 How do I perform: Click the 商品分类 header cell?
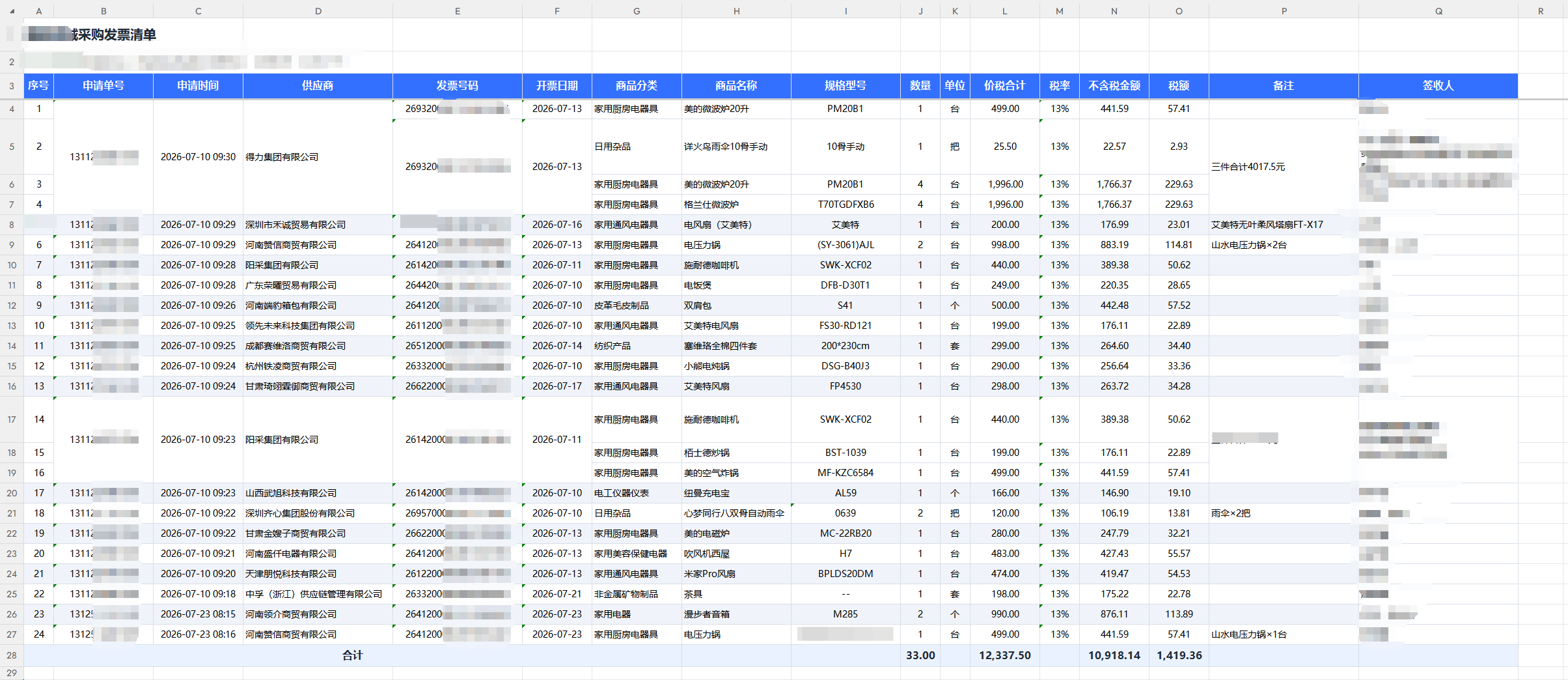click(x=637, y=85)
